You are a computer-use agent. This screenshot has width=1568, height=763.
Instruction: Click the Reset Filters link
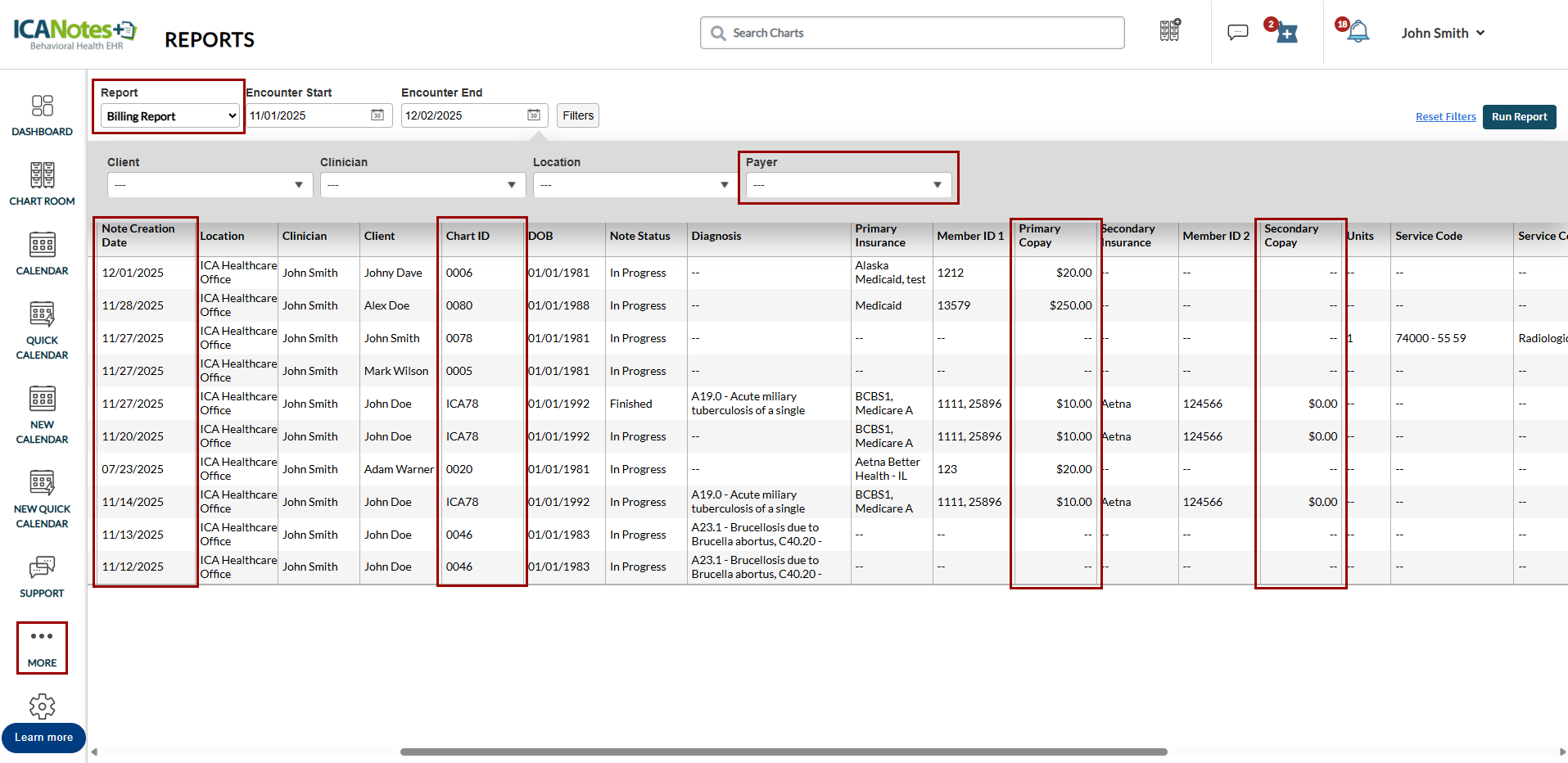(x=1445, y=117)
